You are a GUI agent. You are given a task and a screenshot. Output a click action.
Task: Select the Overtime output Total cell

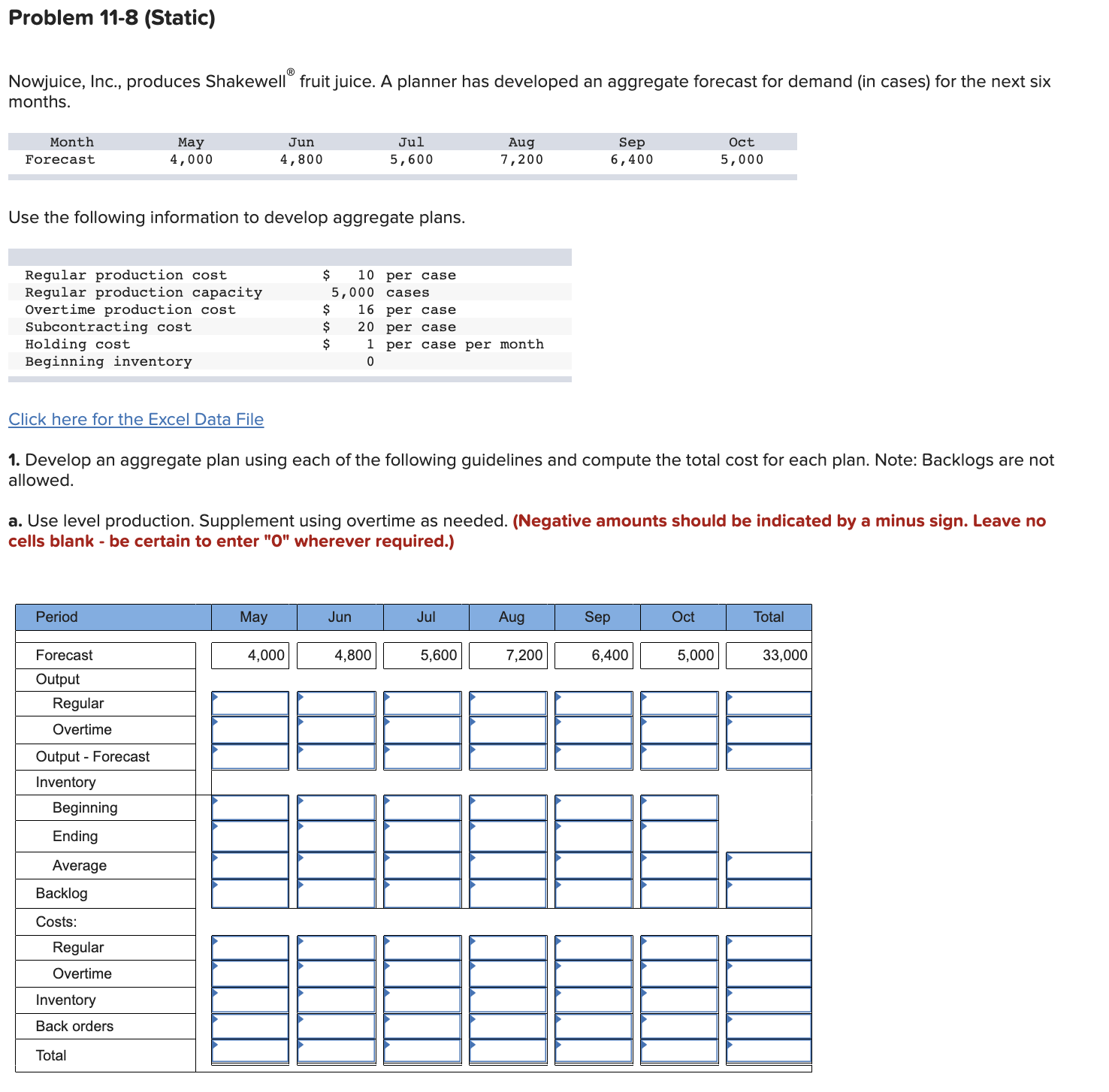tap(769, 730)
